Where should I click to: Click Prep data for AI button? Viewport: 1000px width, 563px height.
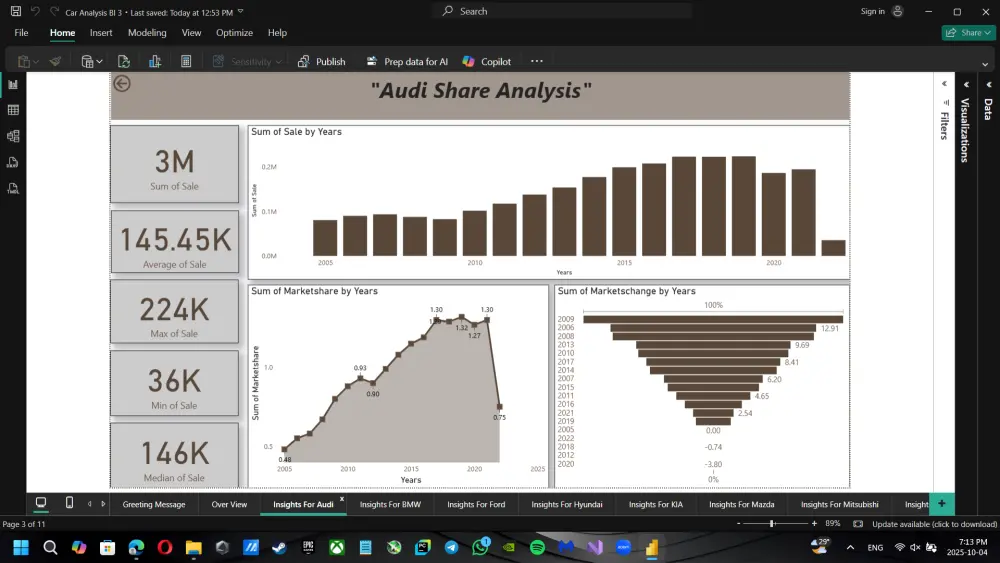[407, 61]
